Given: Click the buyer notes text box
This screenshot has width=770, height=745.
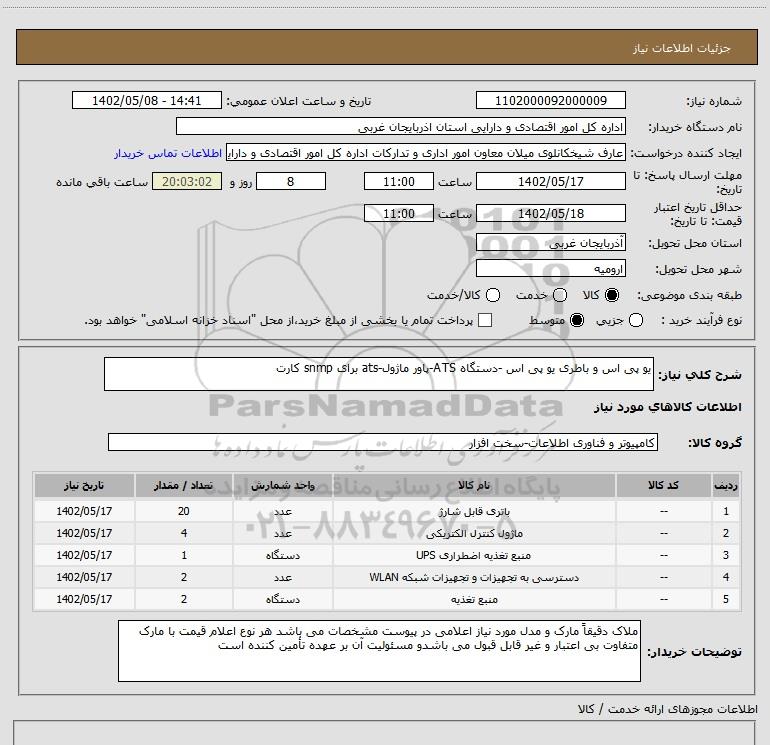Looking at the screenshot, I should [x=379, y=651].
